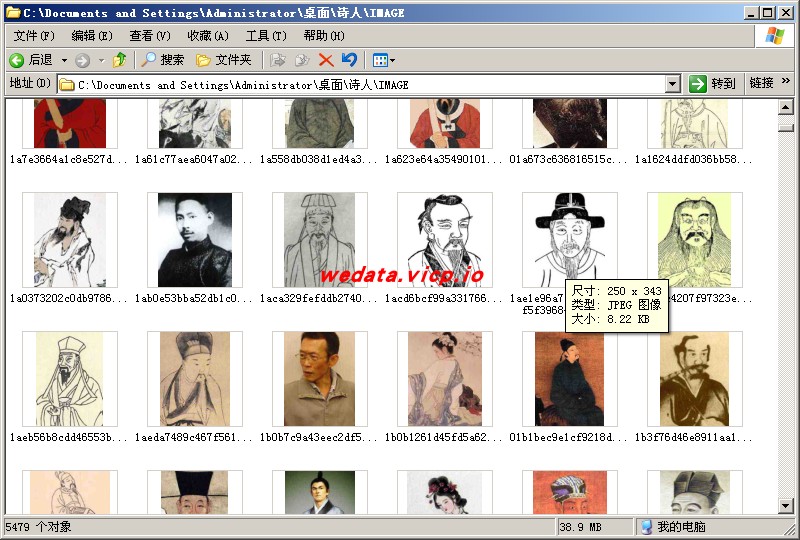Select bottom-row thumbnail of black-hatted official
The width and height of the screenshot is (800, 540).
tap(195, 492)
